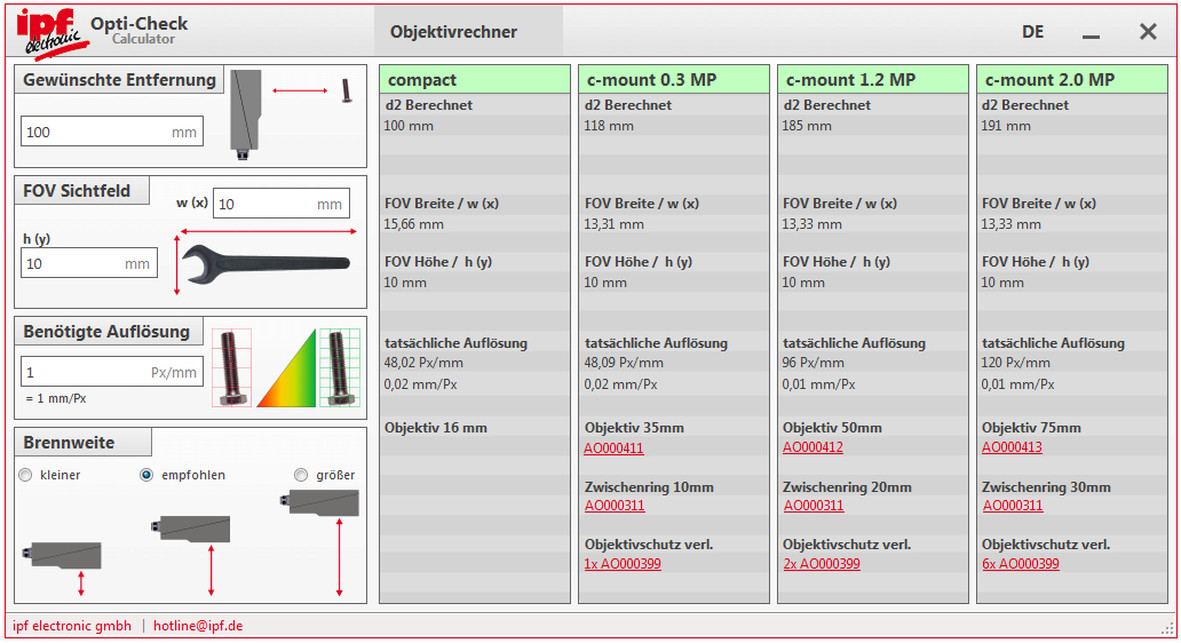Click the FOV width w (x) input field
Viewport: 1181px width, 643px height.
pos(281,203)
